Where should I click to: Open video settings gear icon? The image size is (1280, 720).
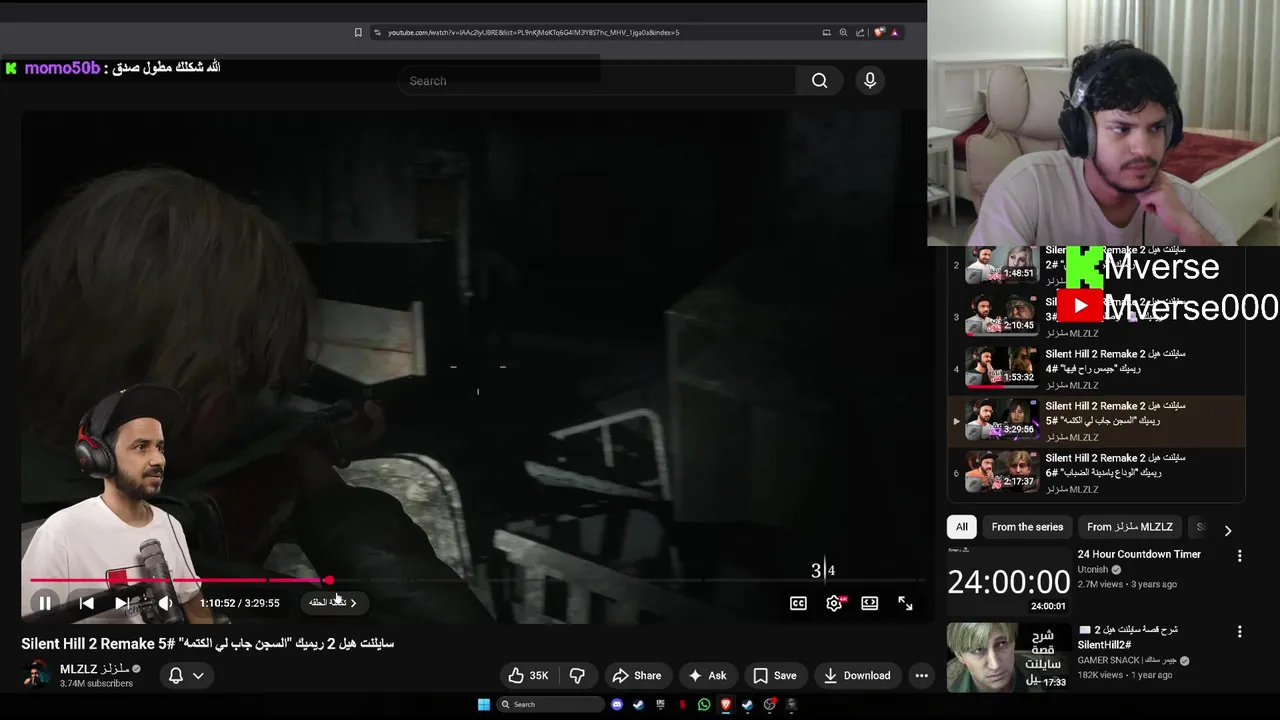click(834, 603)
